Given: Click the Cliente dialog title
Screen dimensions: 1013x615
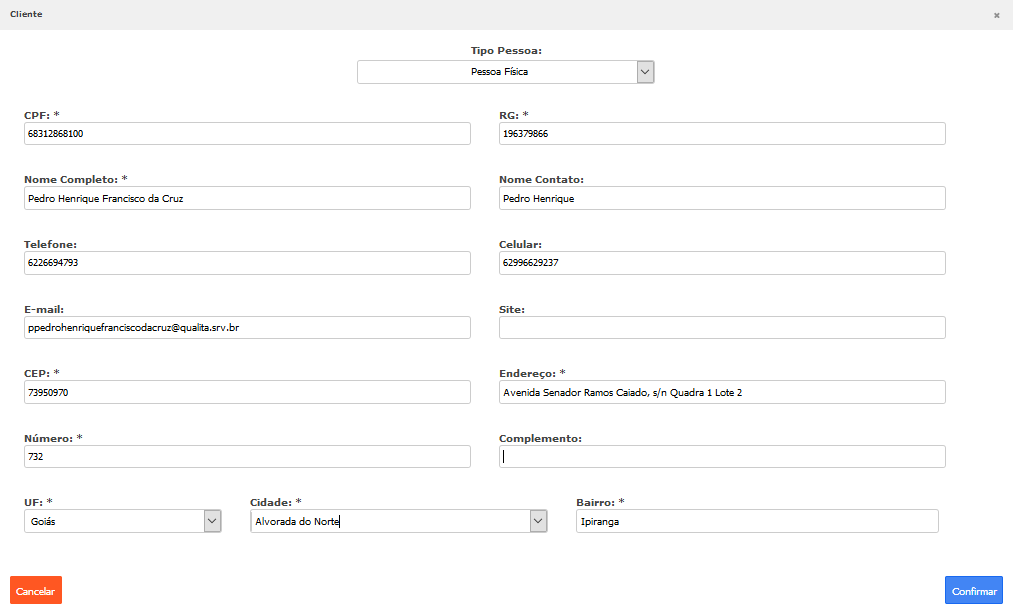Looking at the screenshot, I should point(26,14).
